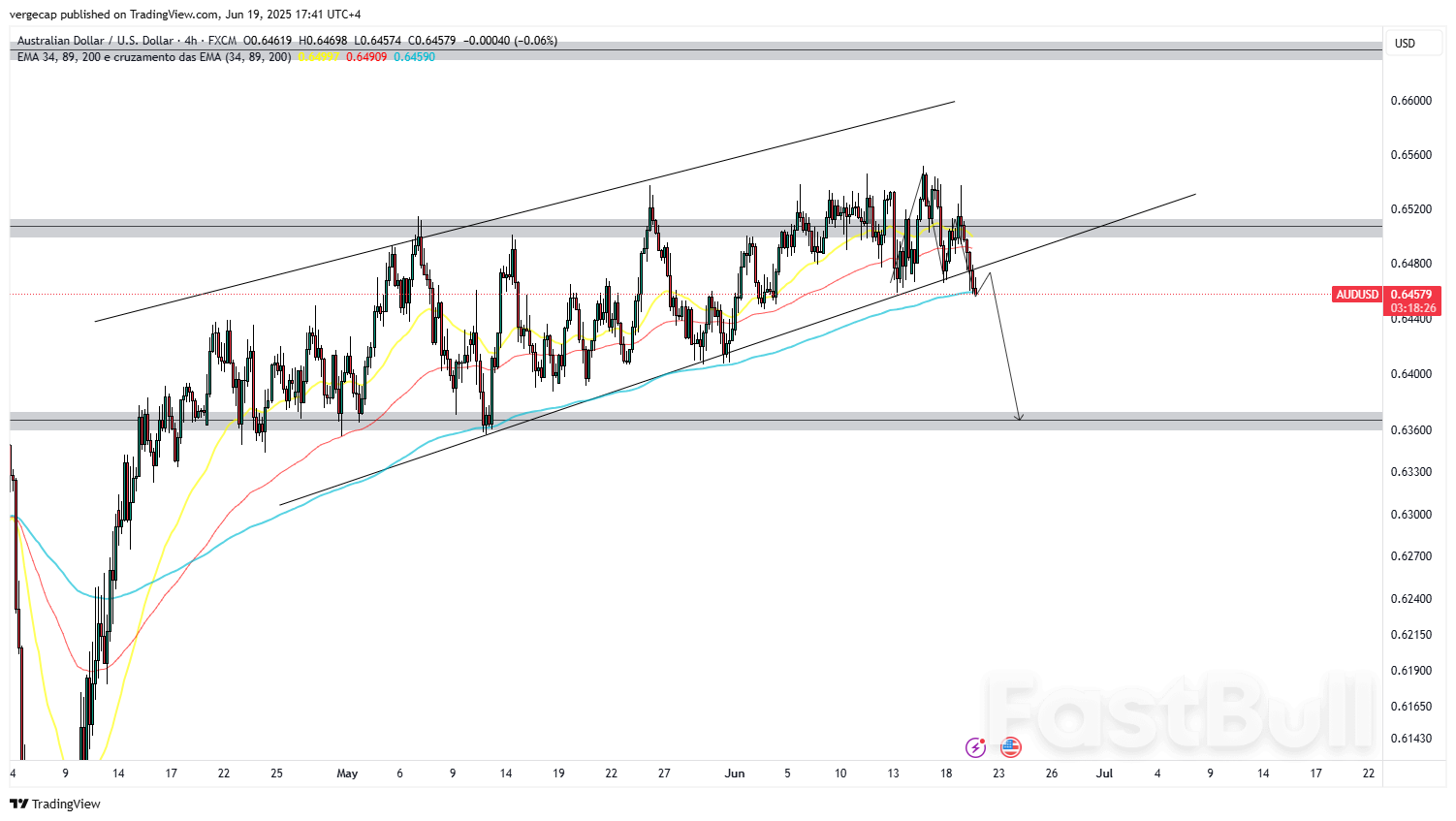Click the current price label 0.64579
Image resolution: width=1456 pixels, height=821 pixels.
(x=1411, y=295)
